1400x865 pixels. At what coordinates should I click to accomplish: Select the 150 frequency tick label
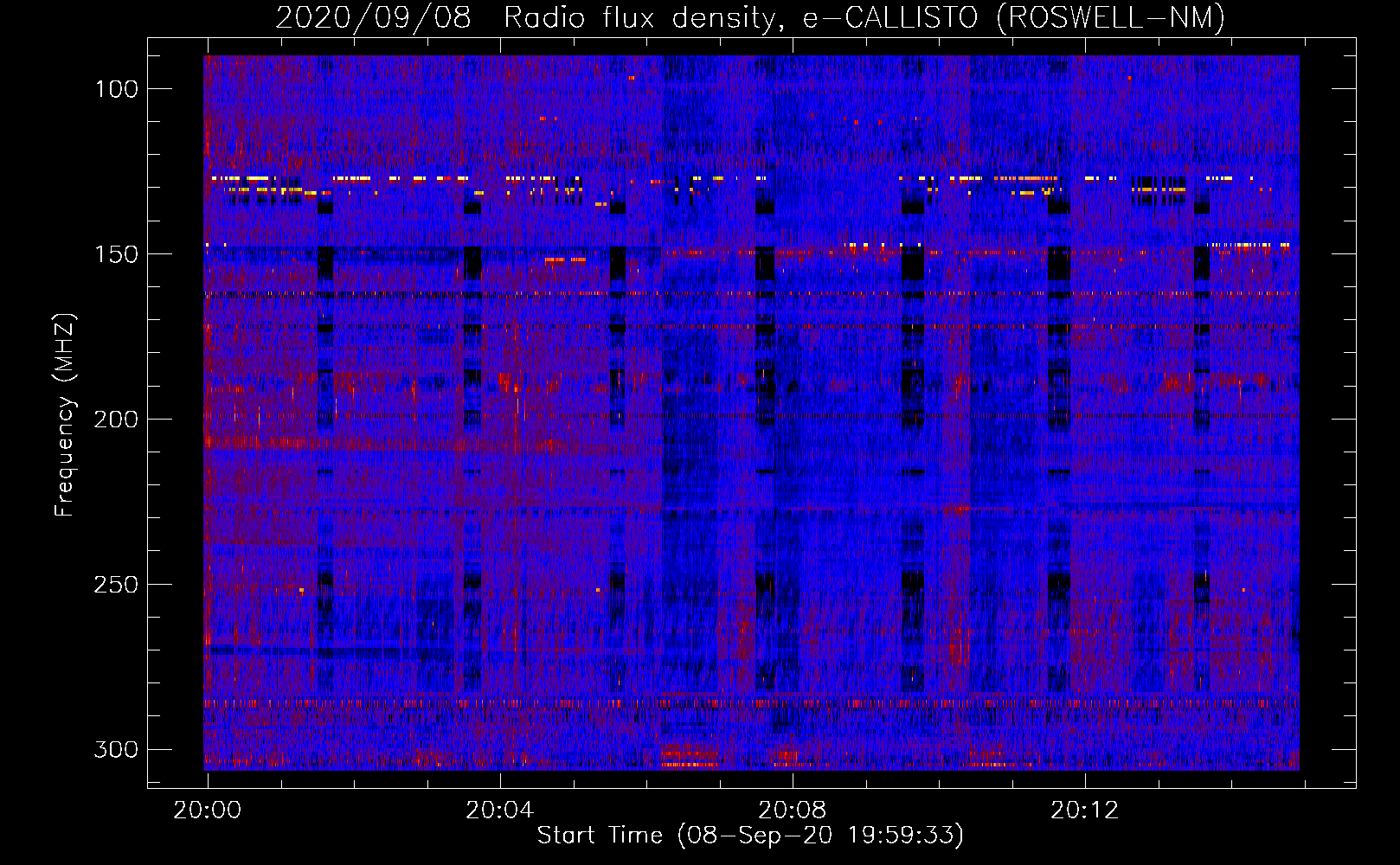[116, 254]
